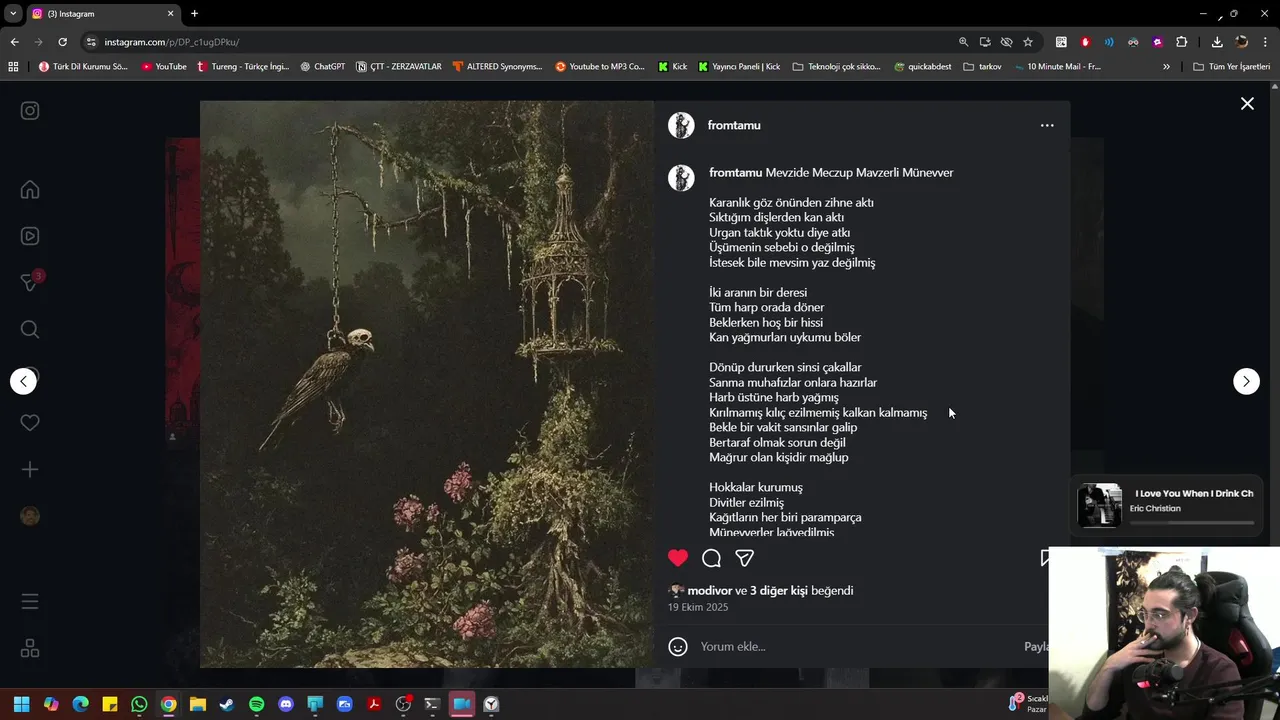View 3 diğer kişi who liked the post
Screen dimensions: 1280x720
778,591
